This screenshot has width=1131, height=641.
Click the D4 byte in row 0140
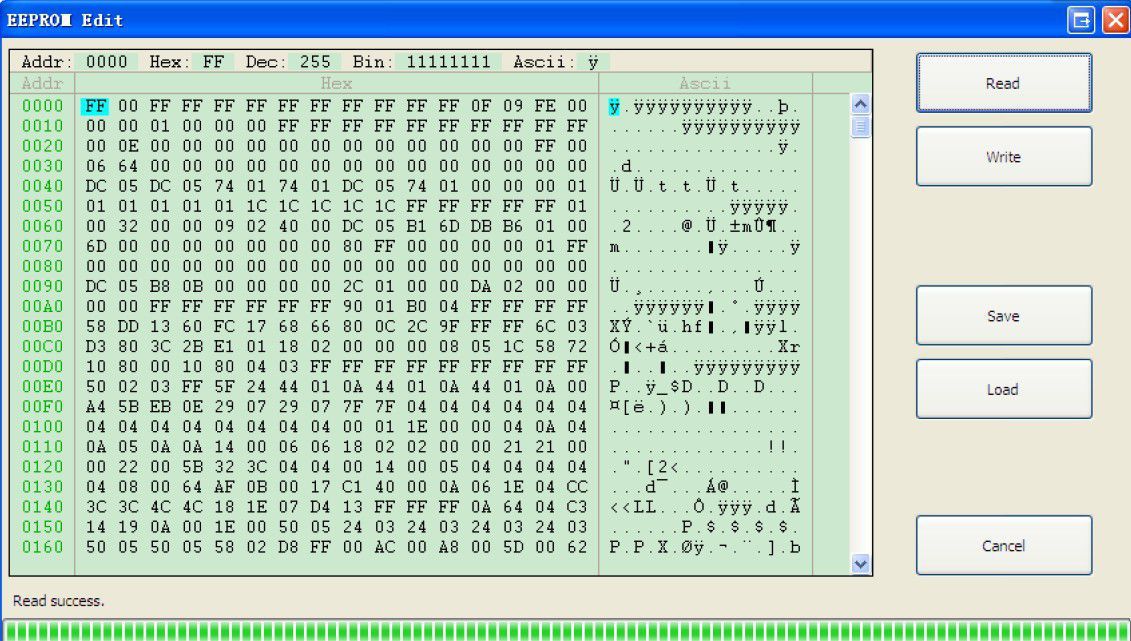pos(320,507)
